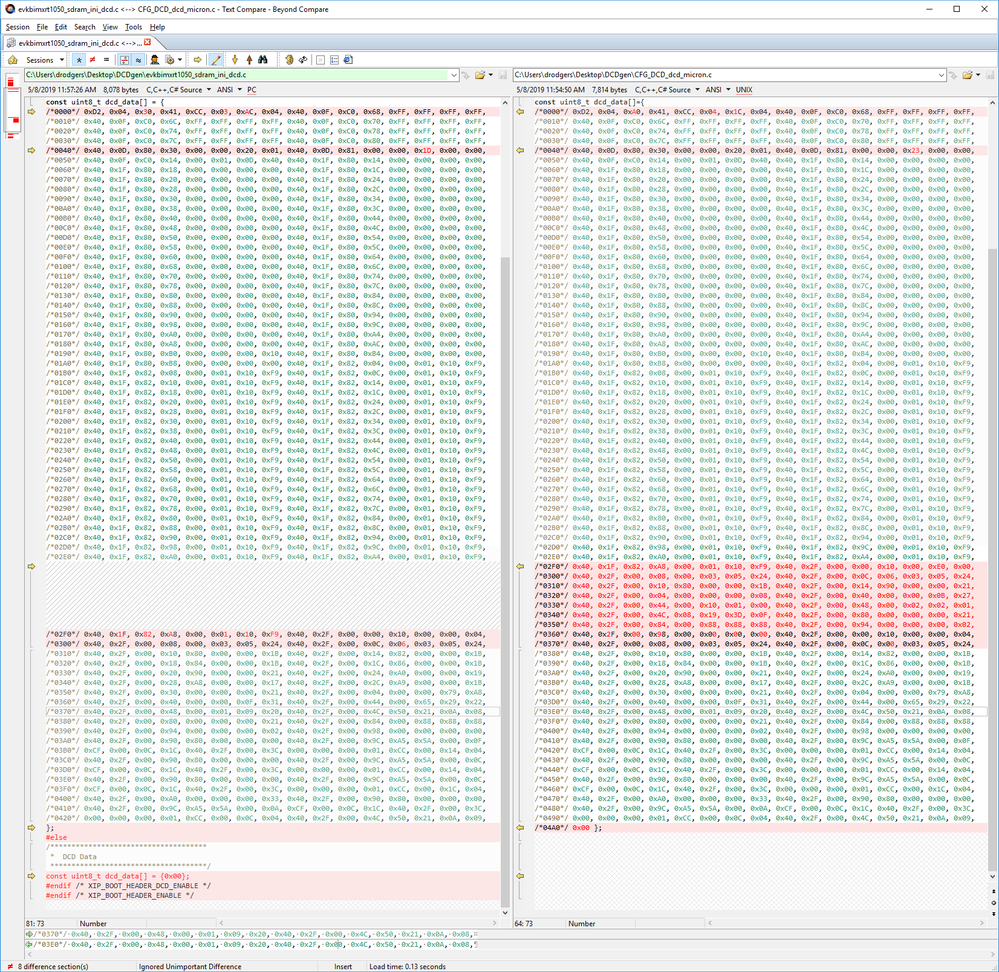Click the list-view toolbar icon
The height and width of the screenshot is (972, 999).
tap(334, 60)
